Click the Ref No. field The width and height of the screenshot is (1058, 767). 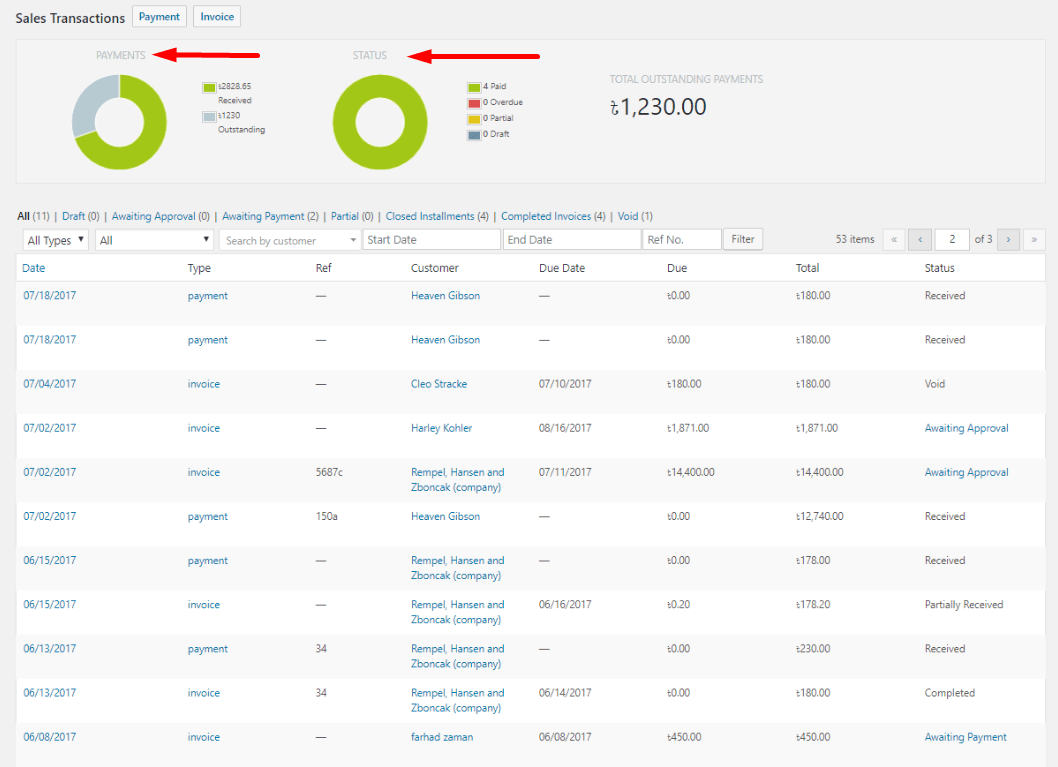pyautogui.click(x=682, y=239)
